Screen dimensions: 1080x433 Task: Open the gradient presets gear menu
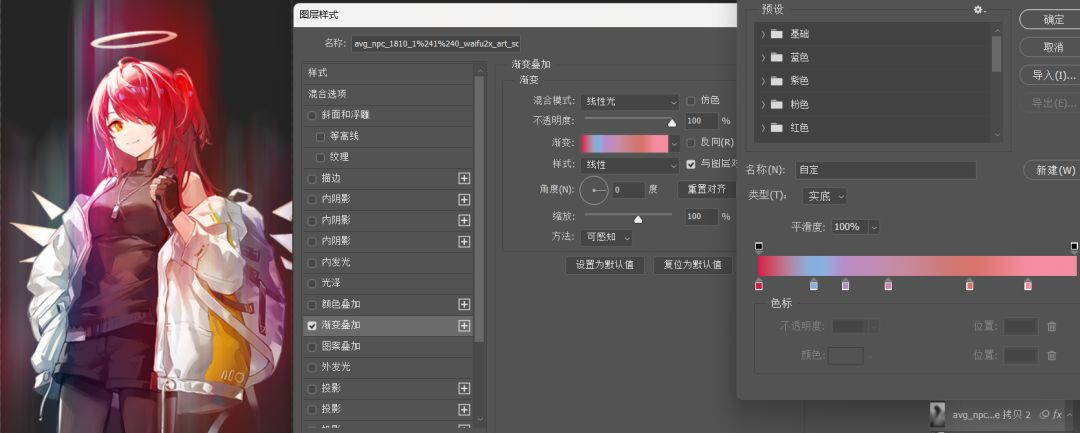(x=979, y=10)
